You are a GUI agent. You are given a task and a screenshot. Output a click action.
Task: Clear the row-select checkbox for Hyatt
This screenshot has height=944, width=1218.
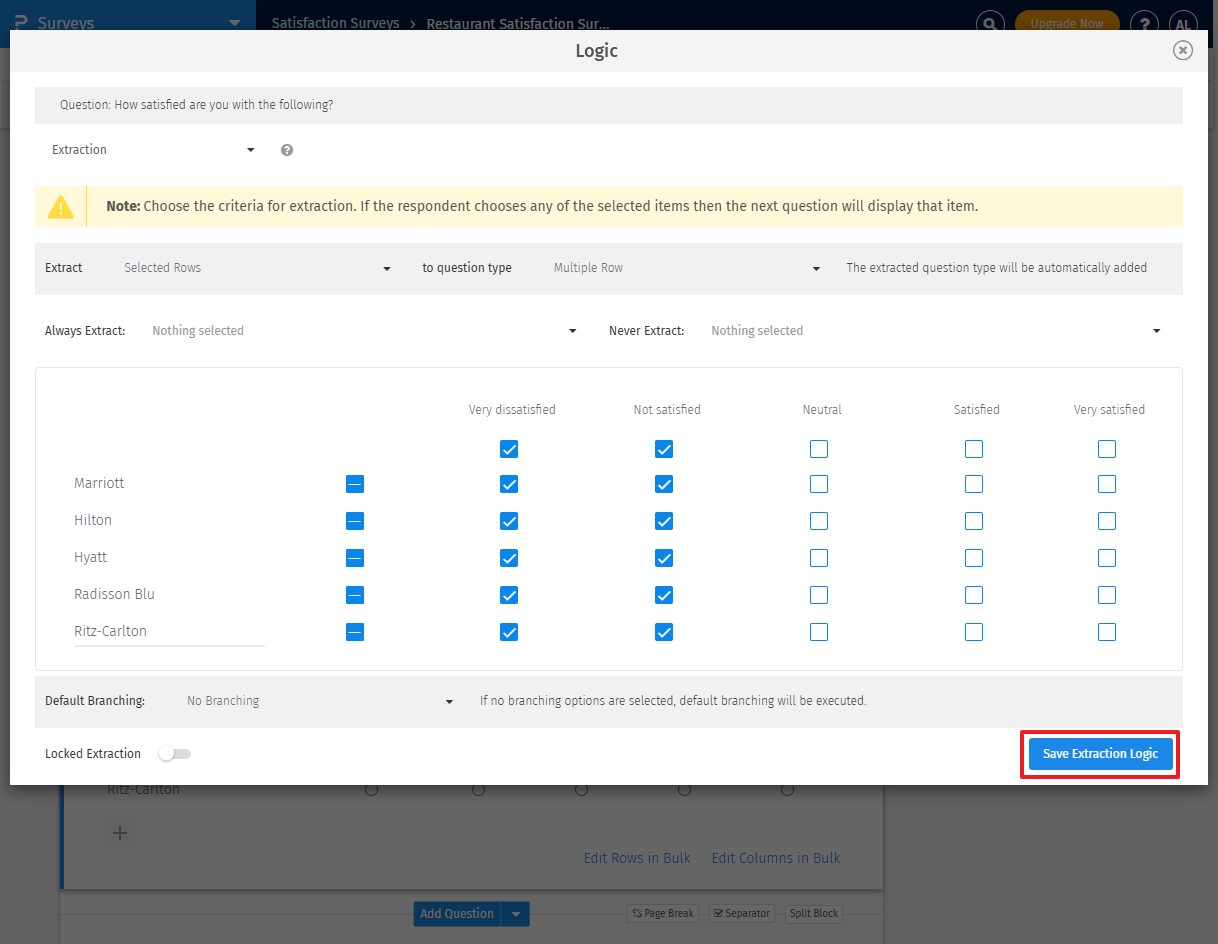tap(354, 557)
